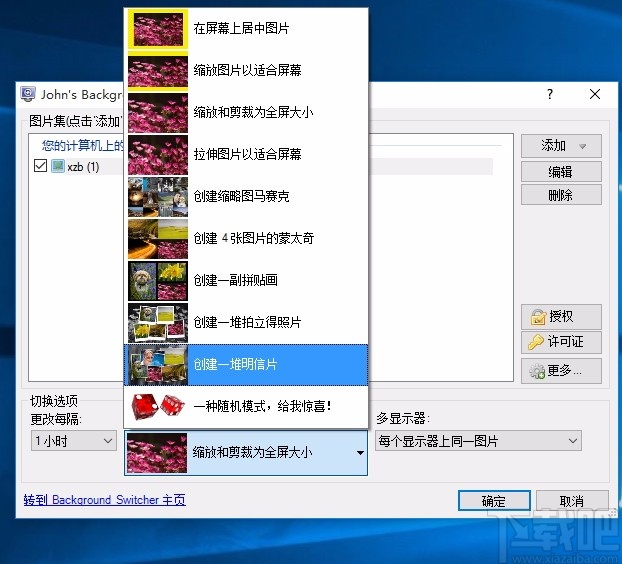Click the collage preview thumbnail with dog
The height and width of the screenshot is (564, 622).
coord(158,281)
